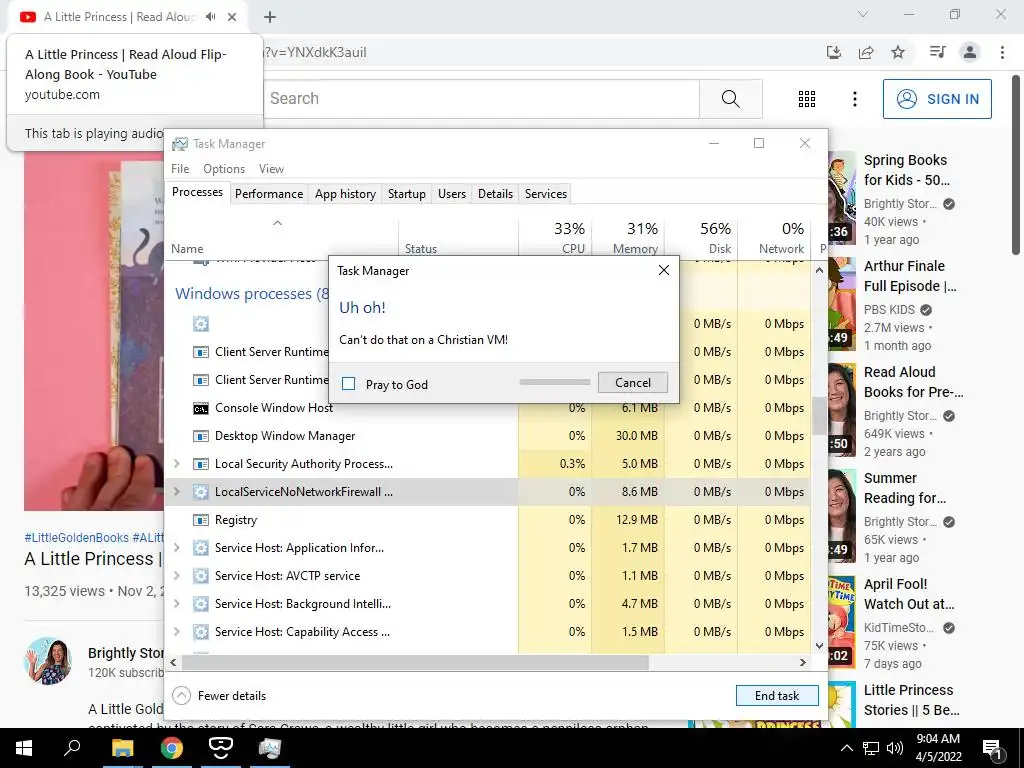Open Chrome media control icon
Screen dimensions: 1024x768
[937, 52]
